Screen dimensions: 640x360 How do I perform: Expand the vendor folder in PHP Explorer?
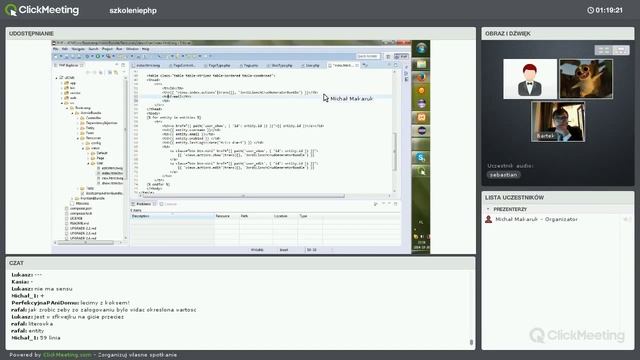(x=62, y=93)
